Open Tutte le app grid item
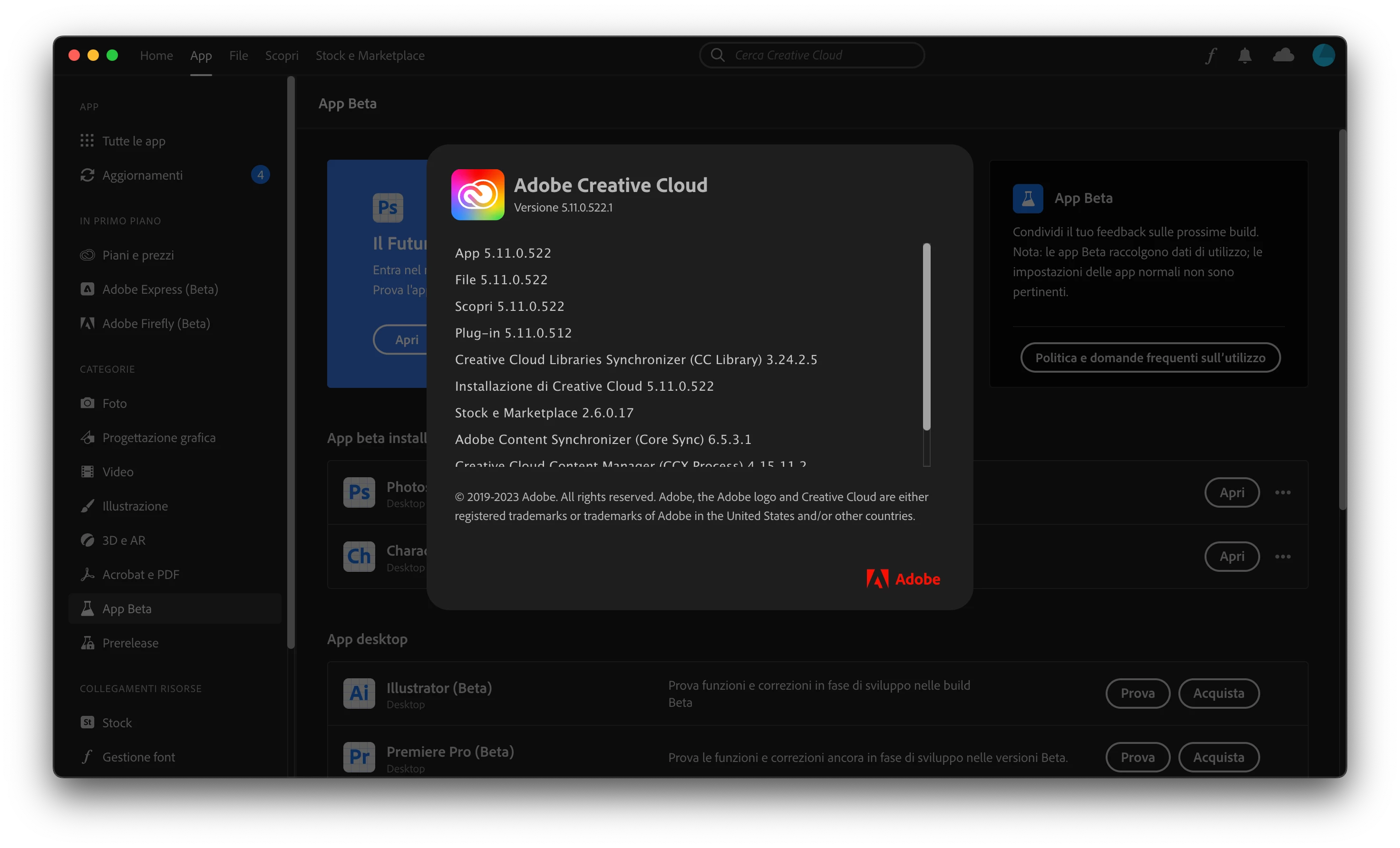1400x848 pixels. (134, 141)
